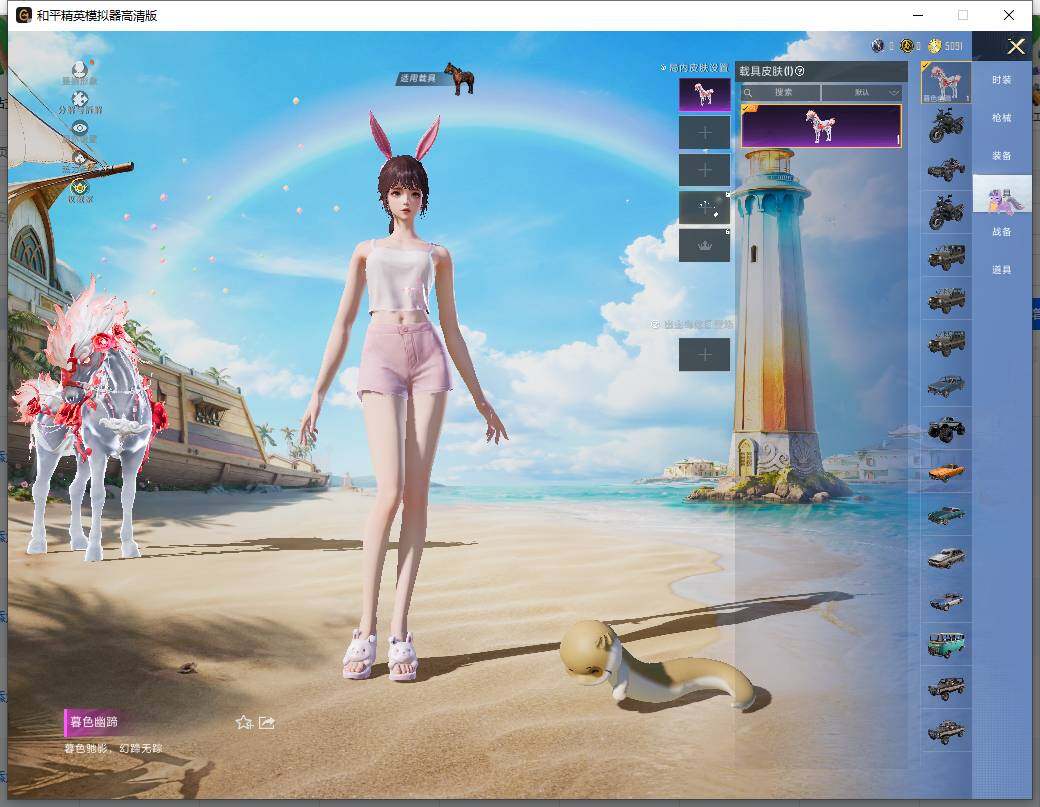
Task: Add skin to the first empty plus slot
Action: click(704, 133)
